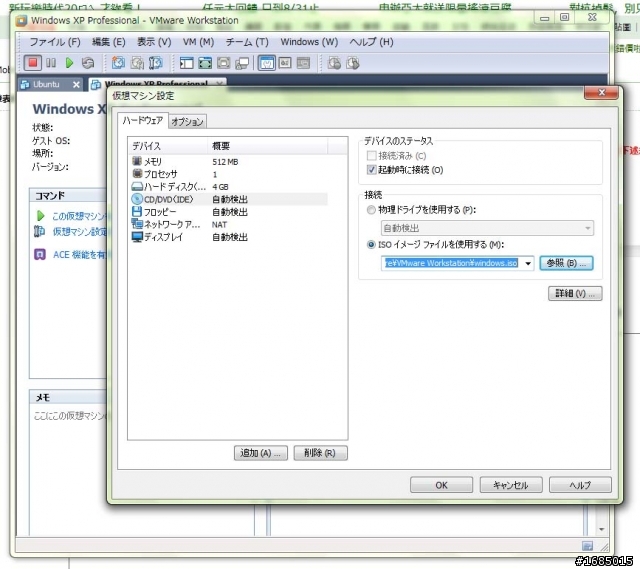Click the Show/Hide Sidebar toolbar icon
The height and width of the screenshot is (569, 640).
coord(187,63)
